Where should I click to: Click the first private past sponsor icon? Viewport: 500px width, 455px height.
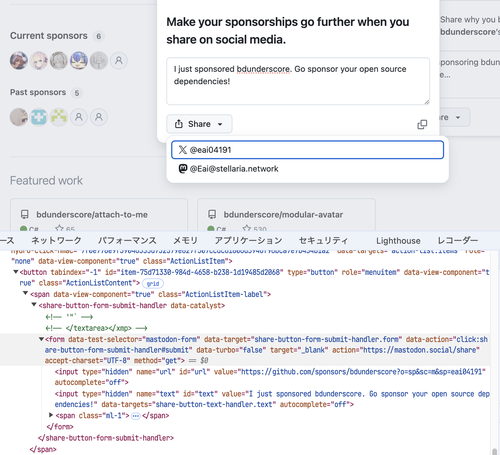pos(79,117)
